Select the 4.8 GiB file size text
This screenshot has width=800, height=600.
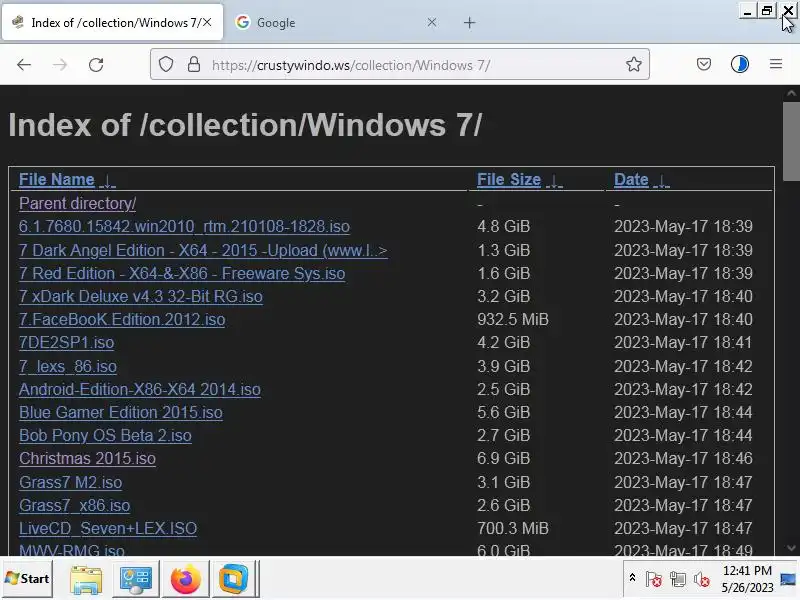pos(504,227)
